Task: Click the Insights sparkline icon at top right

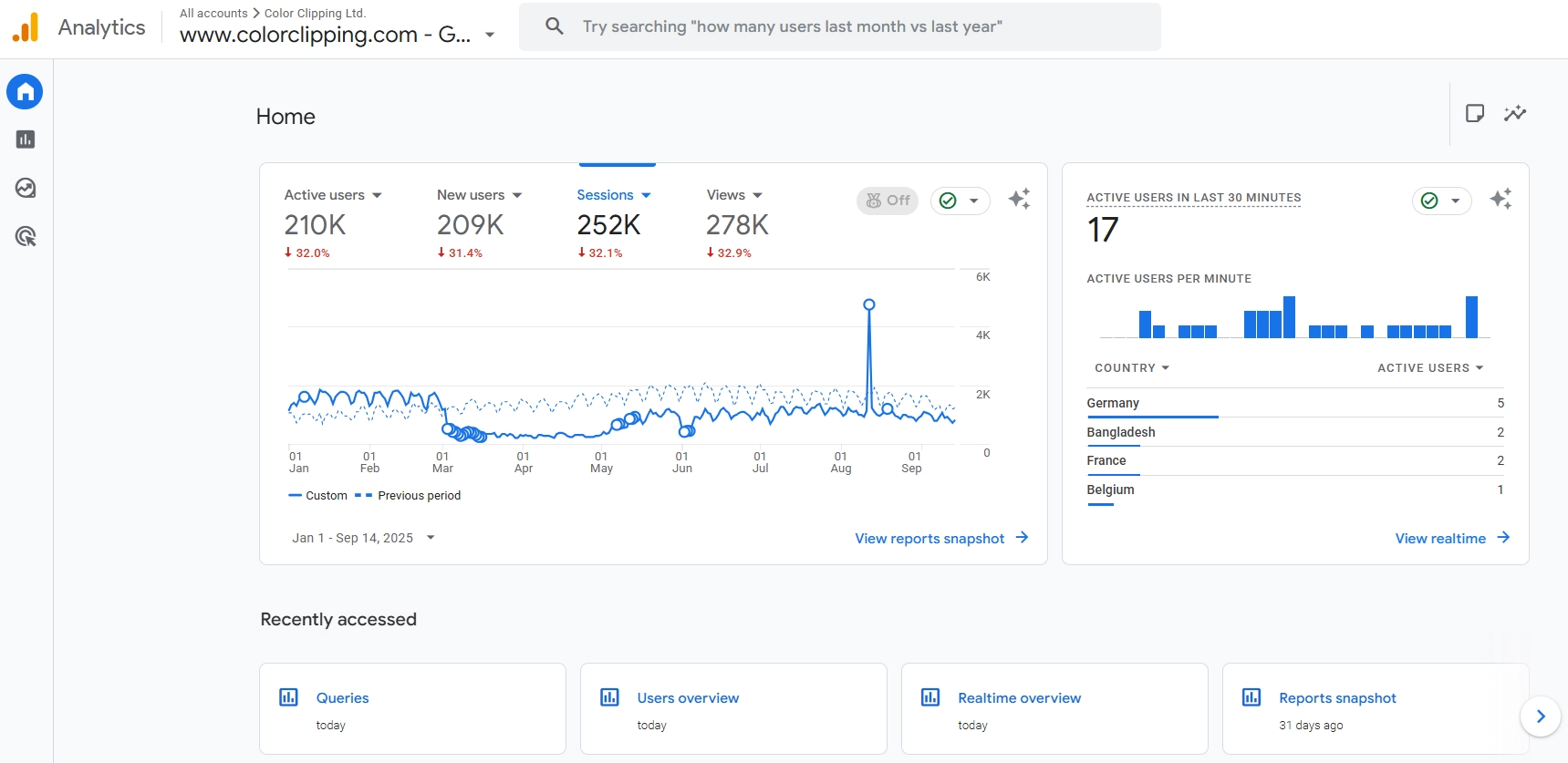Action: click(1514, 113)
